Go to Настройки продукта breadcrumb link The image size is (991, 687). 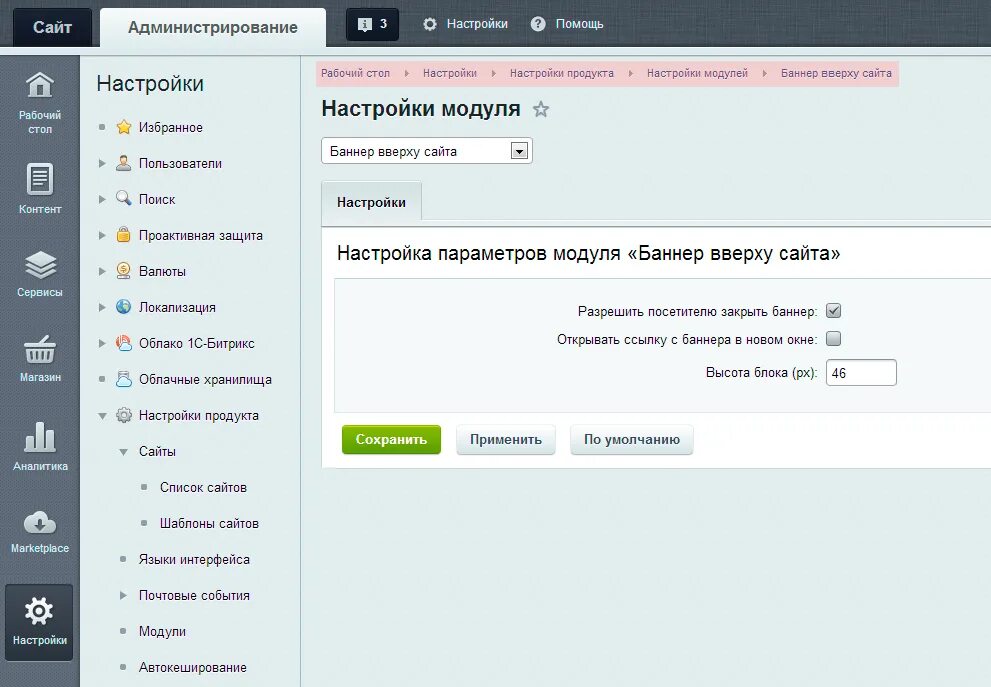point(562,73)
